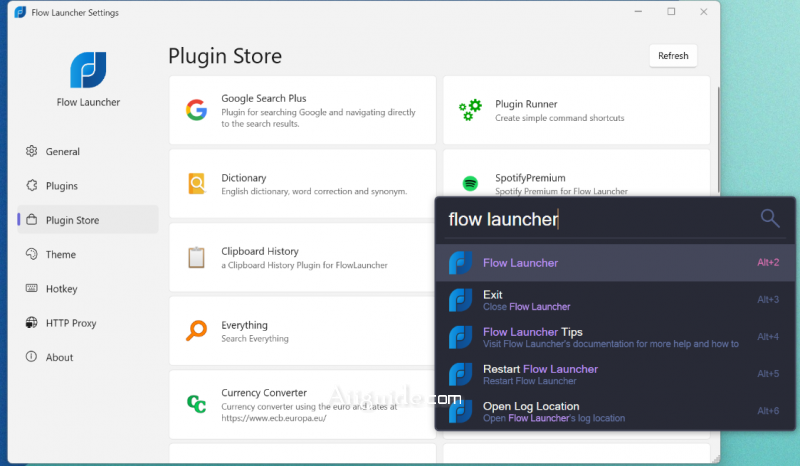Screen dimensions: 800x466
Task: Choose Restart Flow Launcher result
Action: click(615, 375)
